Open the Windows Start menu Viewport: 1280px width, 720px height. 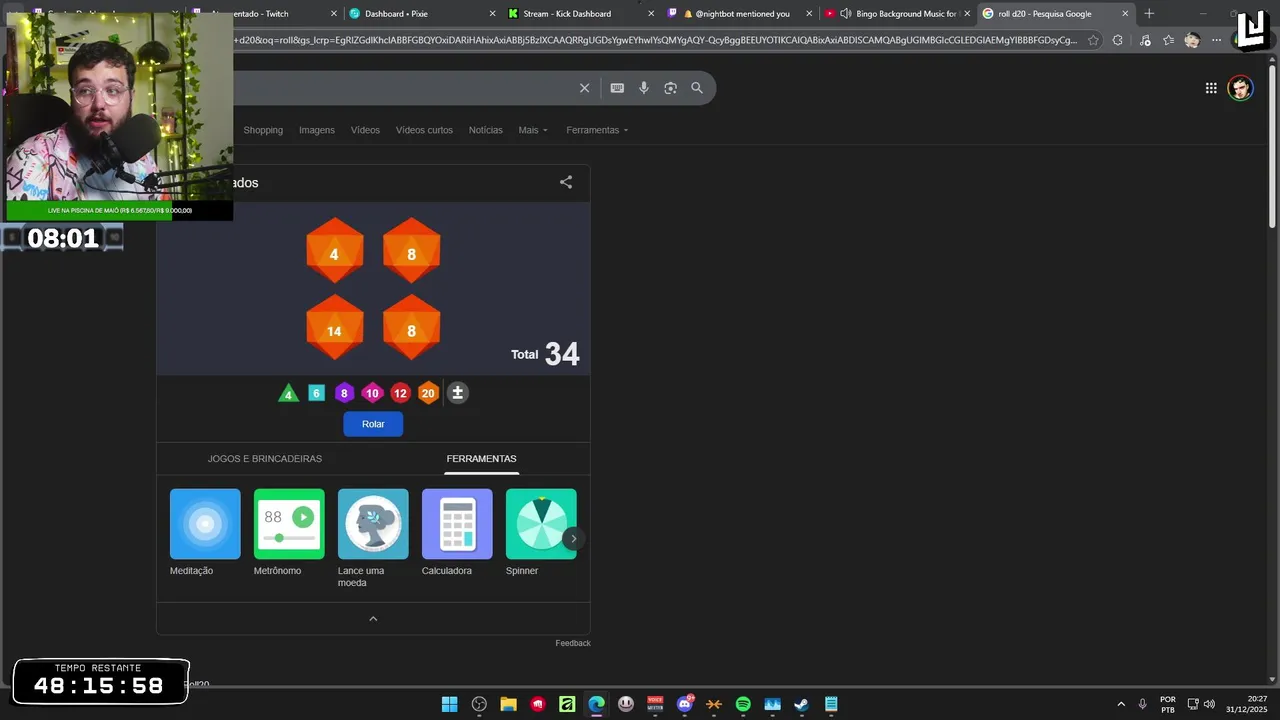pyautogui.click(x=450, y=704)
